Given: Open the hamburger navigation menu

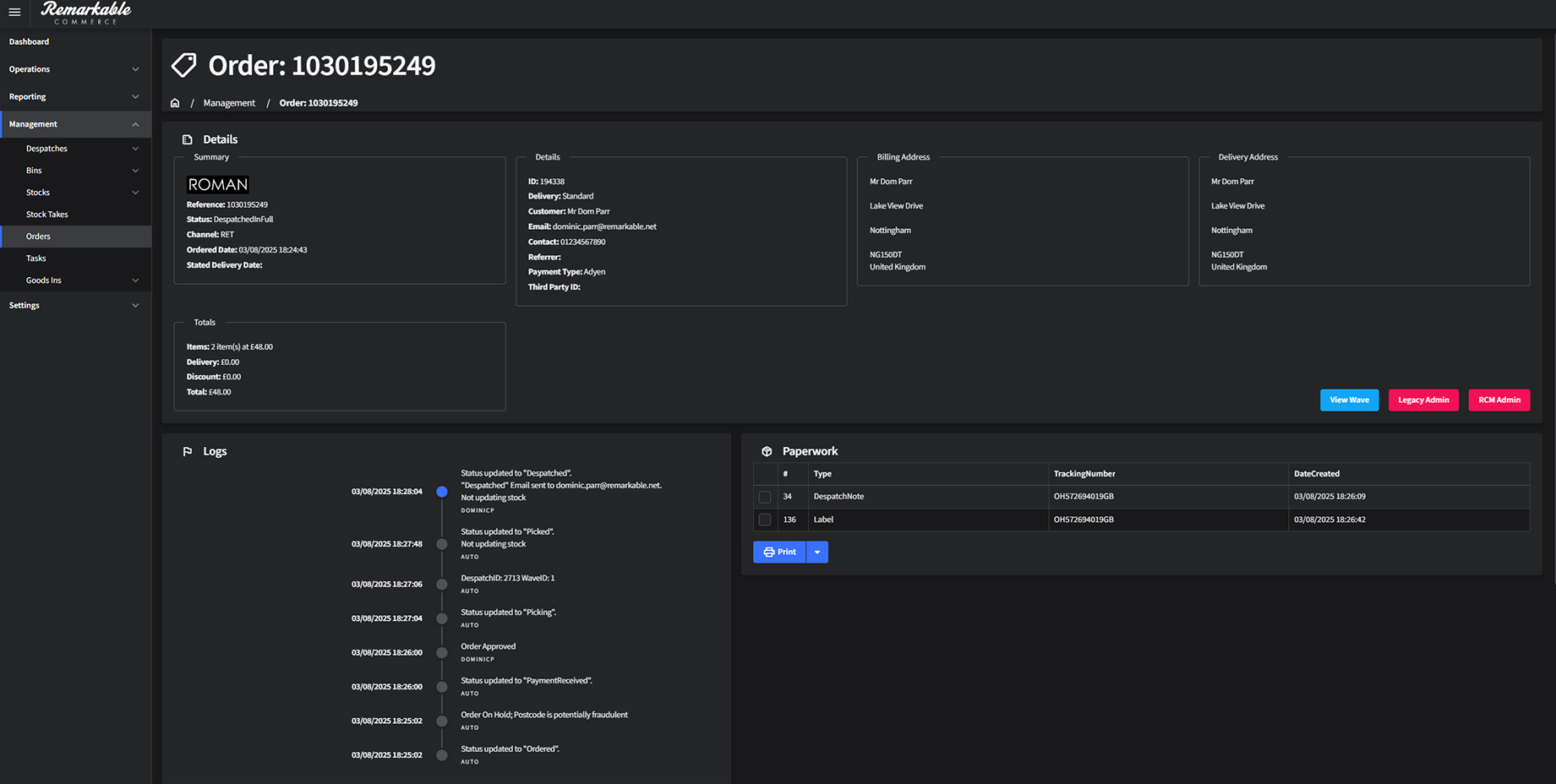Looking at the screenshot, I should pyautogui.click(x=14, y=12).
